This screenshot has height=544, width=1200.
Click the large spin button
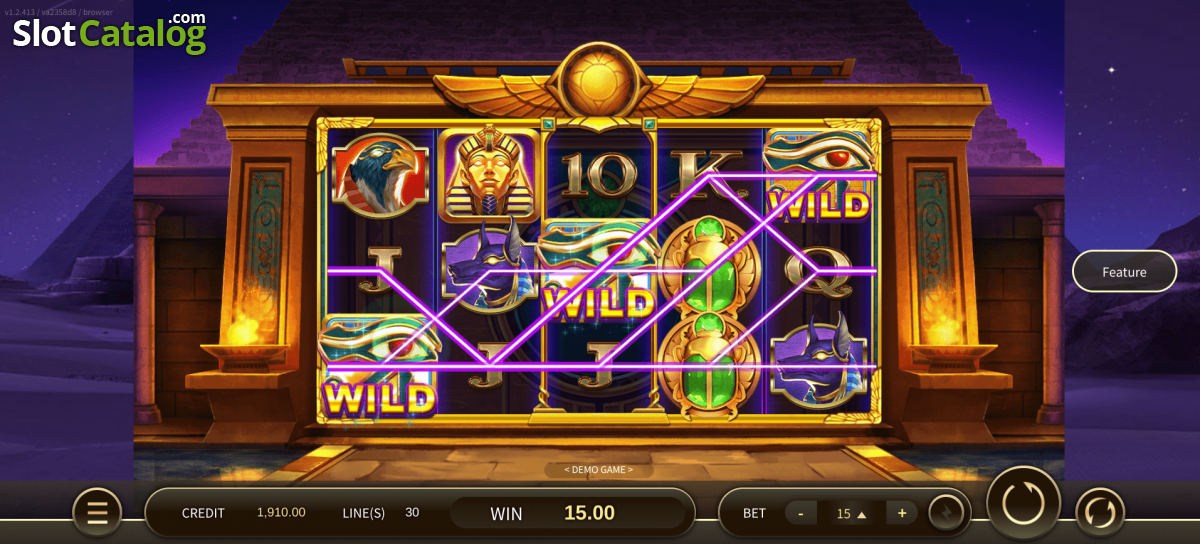pyautogui.click(x=1023, y=502)
